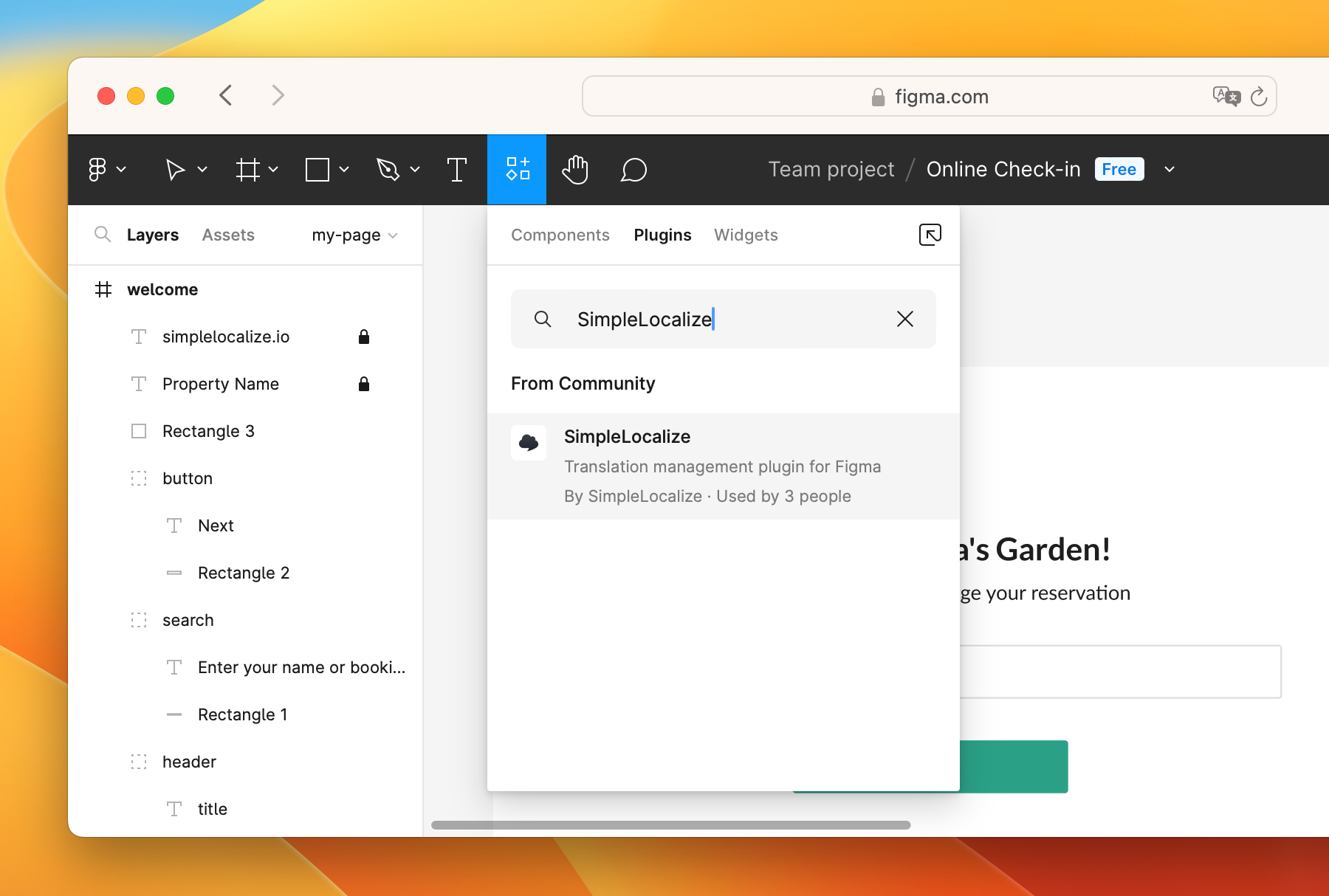This screenshot has height=896, width=1329.
Task: Switch to the Widgets tab
Action: [746, 235]
